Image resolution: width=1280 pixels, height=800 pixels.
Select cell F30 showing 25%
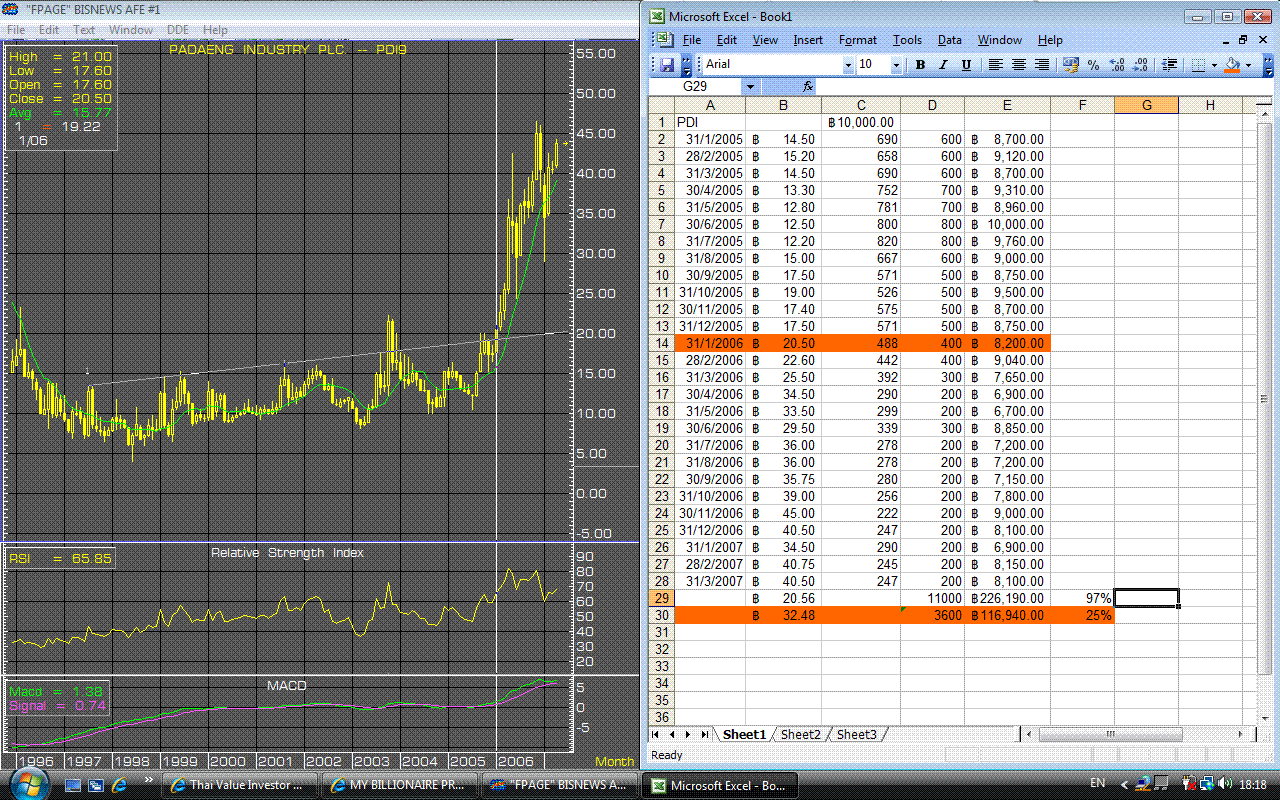(1082, 615)
